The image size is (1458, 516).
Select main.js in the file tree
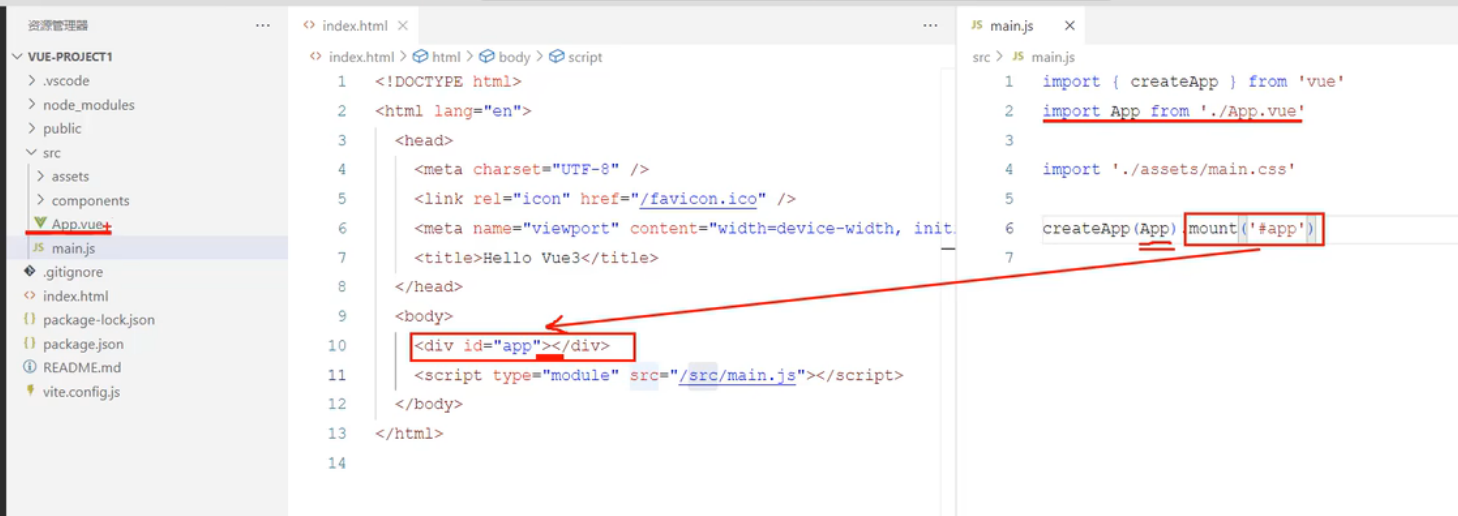(73, 248)
